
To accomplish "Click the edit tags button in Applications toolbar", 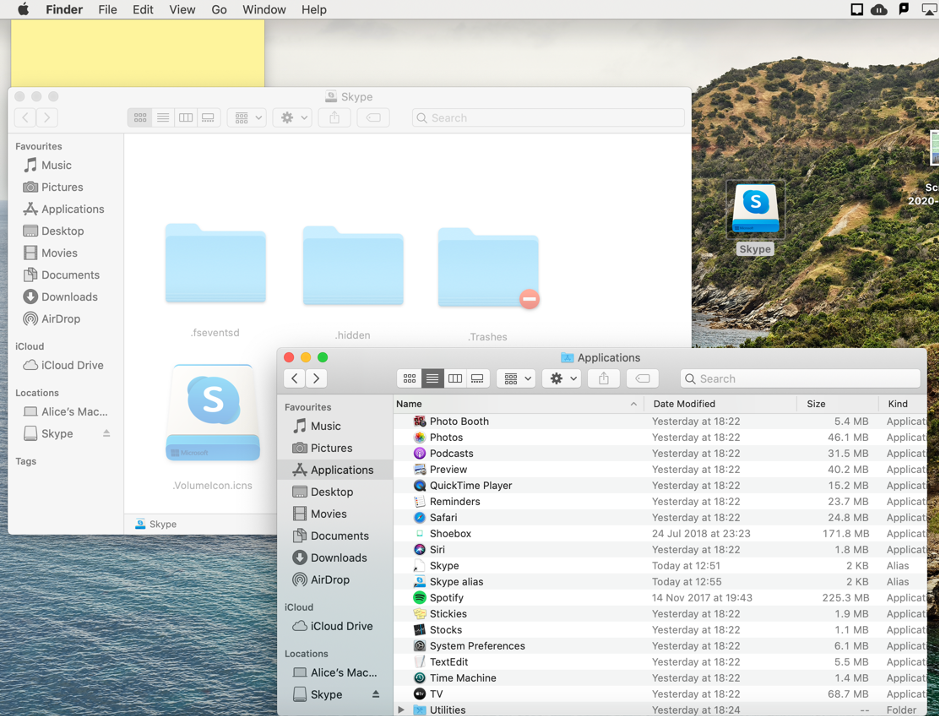I will (x=643, y=379).
